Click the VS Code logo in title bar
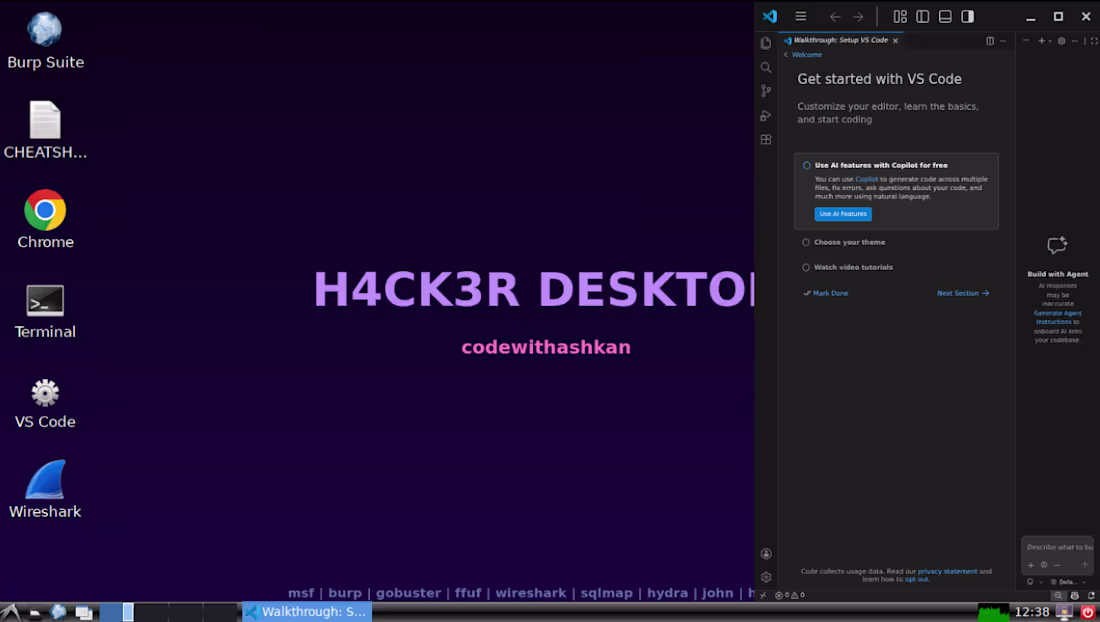Image resolution: width=1100 pixels, height=622 pixels. (x=770, y=16)
